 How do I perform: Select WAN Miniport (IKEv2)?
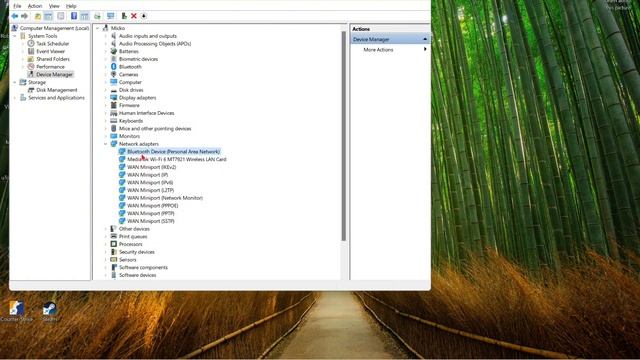[151, 167]
